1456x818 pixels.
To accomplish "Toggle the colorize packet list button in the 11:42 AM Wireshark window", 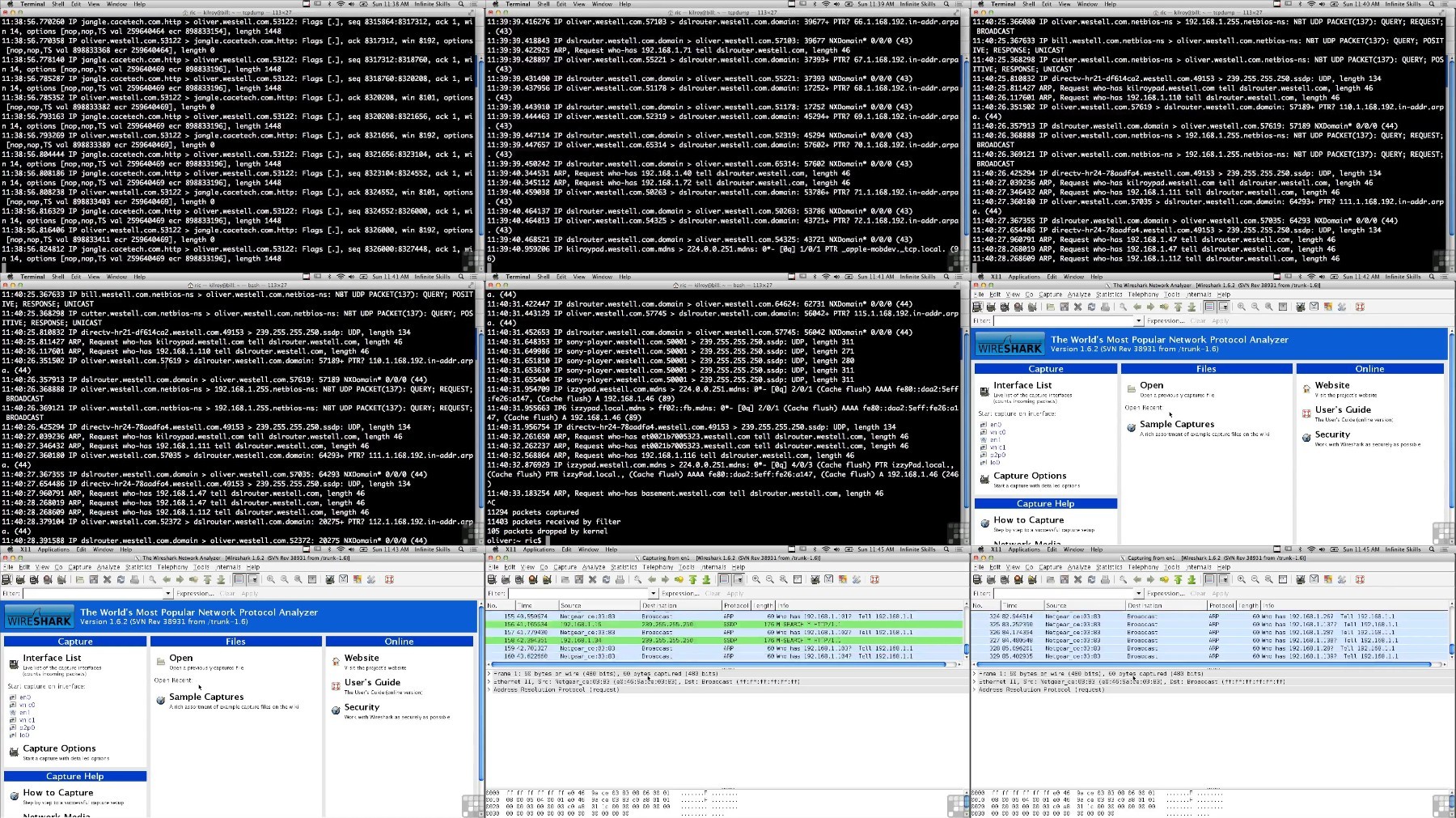I will click(1210, 307).
